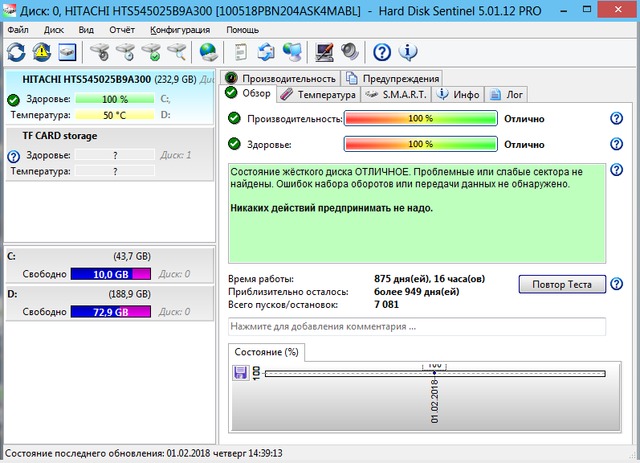640x463 pixels.
Task: Switch to the S.M.A.R.T. tab
Action: 397,95
